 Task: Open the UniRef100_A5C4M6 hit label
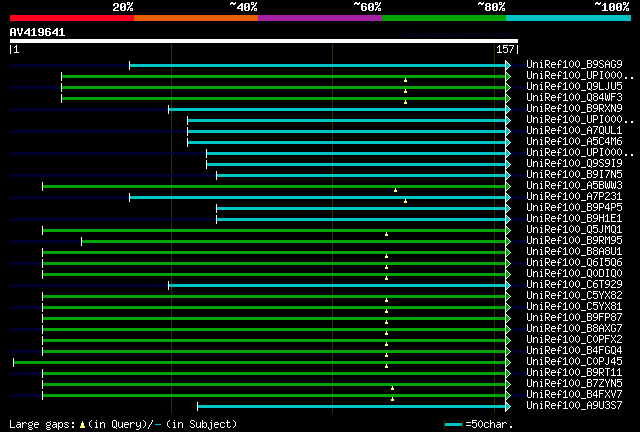[x=574, y=141]
